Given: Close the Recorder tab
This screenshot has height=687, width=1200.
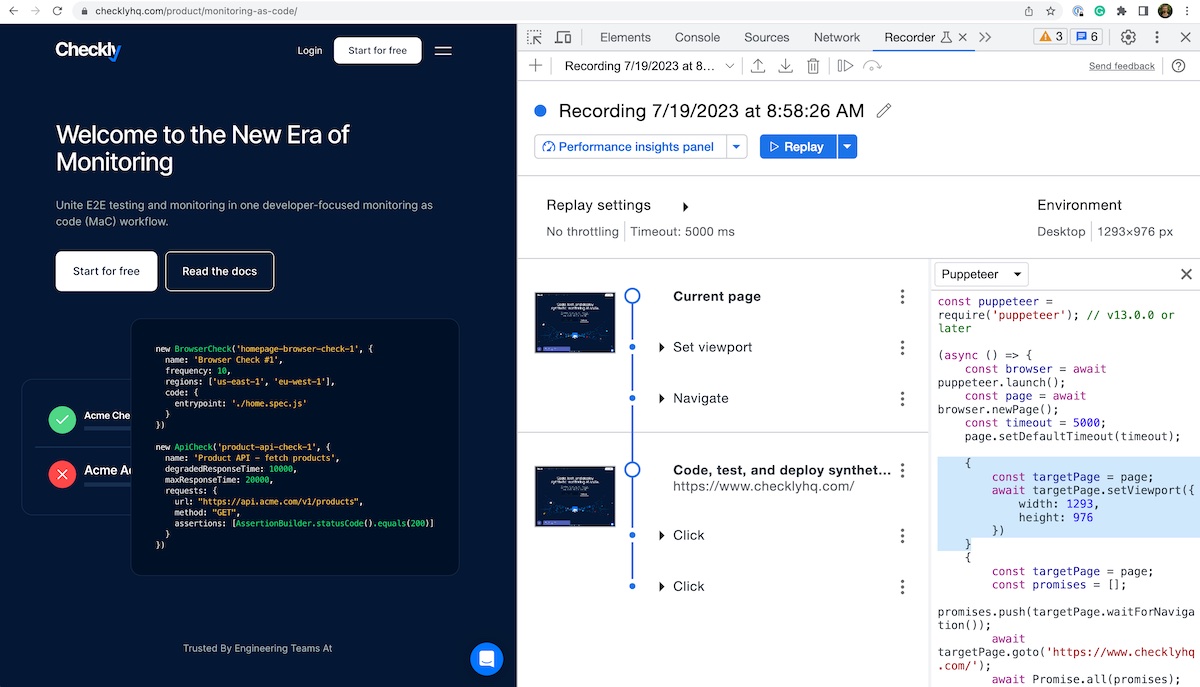Looking at the screenshot, I should [963, 37].
